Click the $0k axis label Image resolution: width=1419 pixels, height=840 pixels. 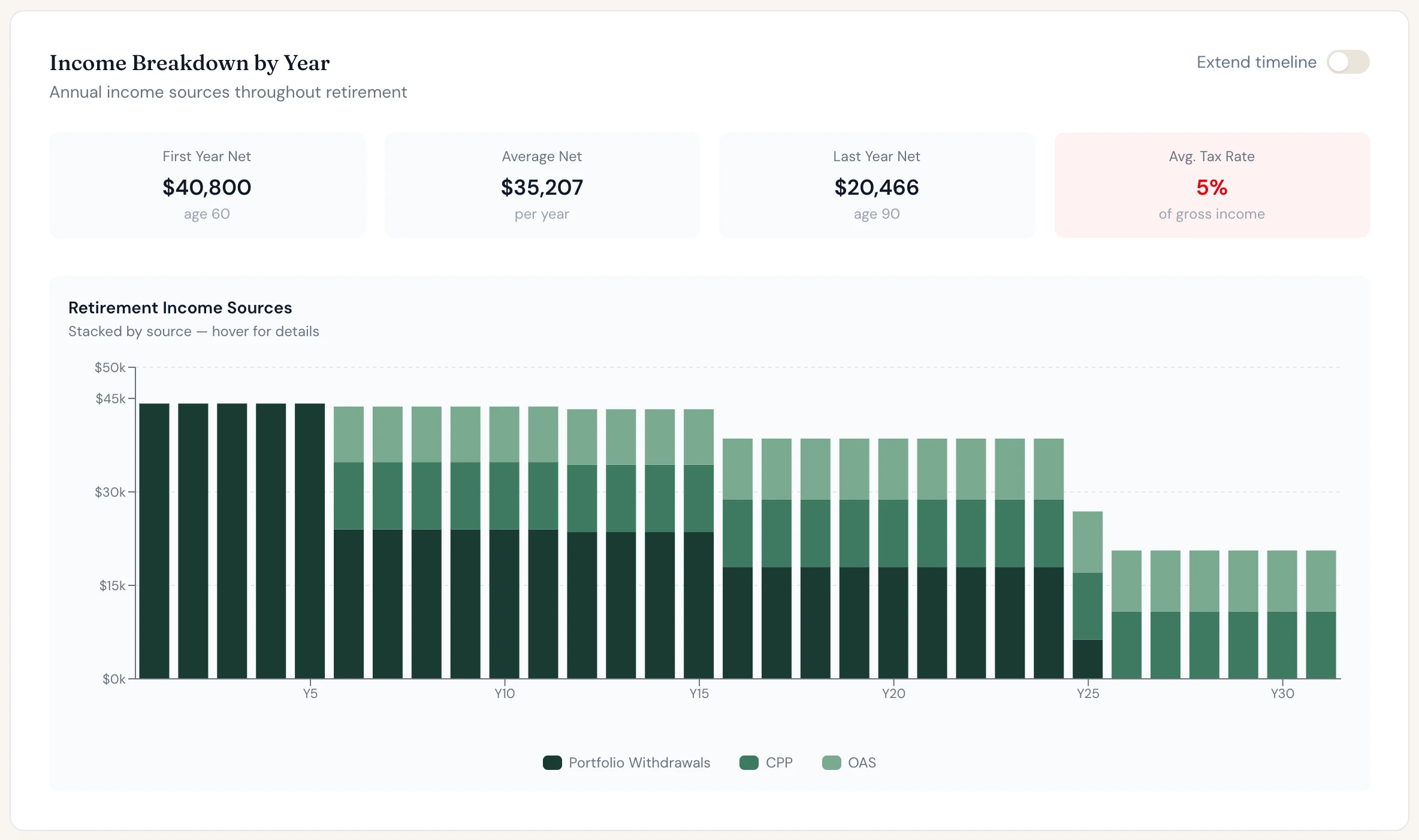[114, 679]
